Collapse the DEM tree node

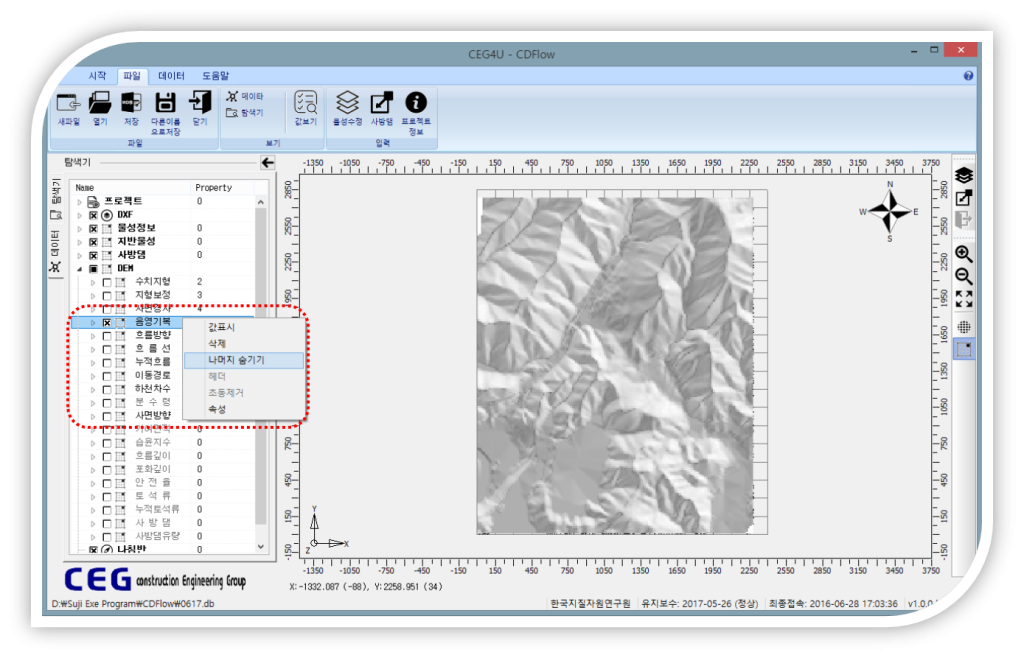tap(80, 269)
